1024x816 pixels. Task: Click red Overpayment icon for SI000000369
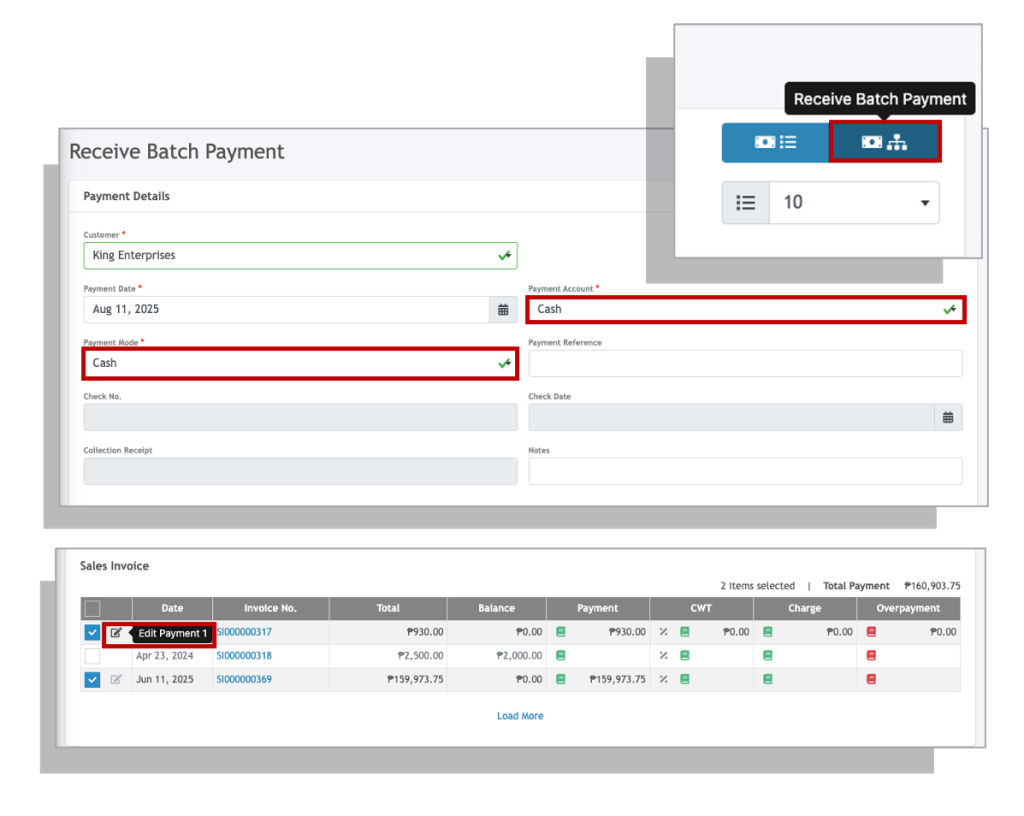(x=871, y=679)
